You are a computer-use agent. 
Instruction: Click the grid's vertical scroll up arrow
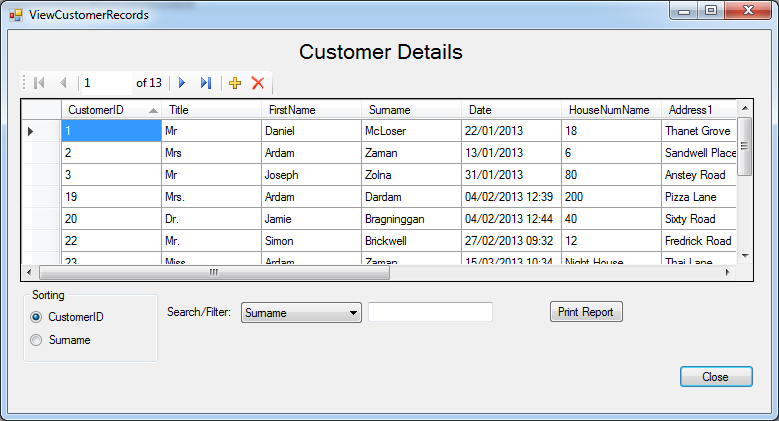[x=745, y=108]
